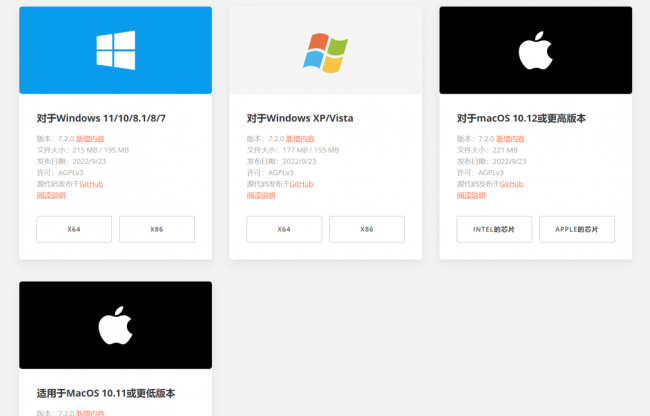Screen dimensions: 650x416
Task: Click release date in Windows 11 card
Action: tap(89, 161)
